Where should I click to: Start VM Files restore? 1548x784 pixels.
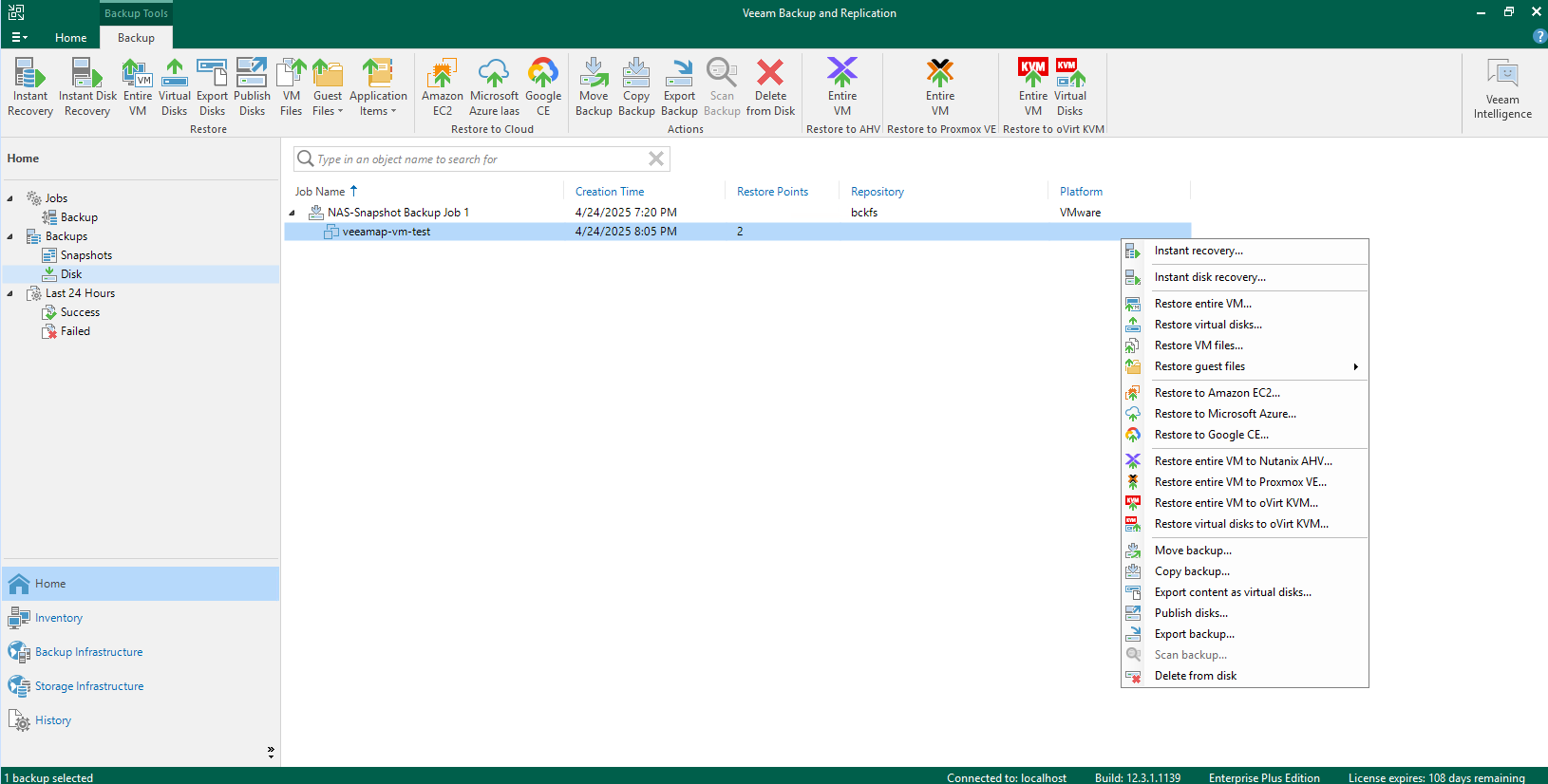pos(291,87)
